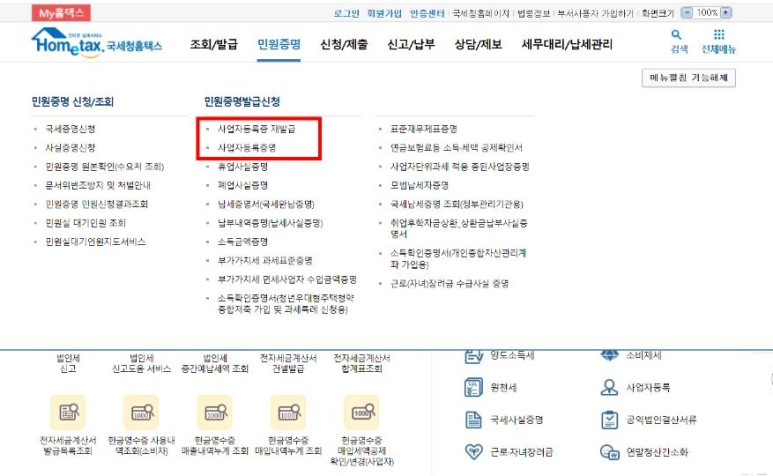Screen dimensions: 773x476
Task: Open 민원증명 민원신청결과조회
Action: pyautogui.click(x=97, y=204)
